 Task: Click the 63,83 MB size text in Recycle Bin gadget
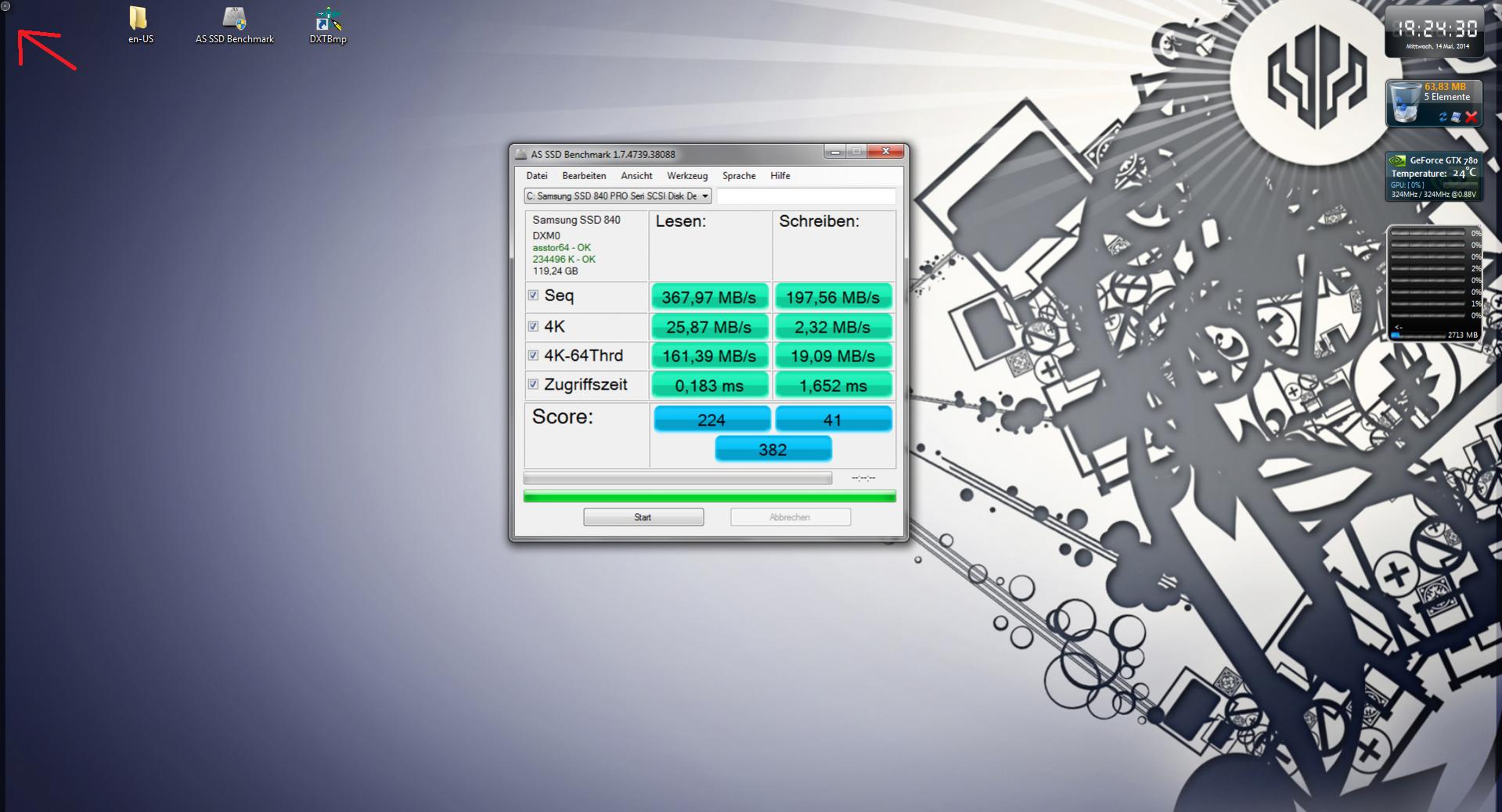pos(1445,87)
